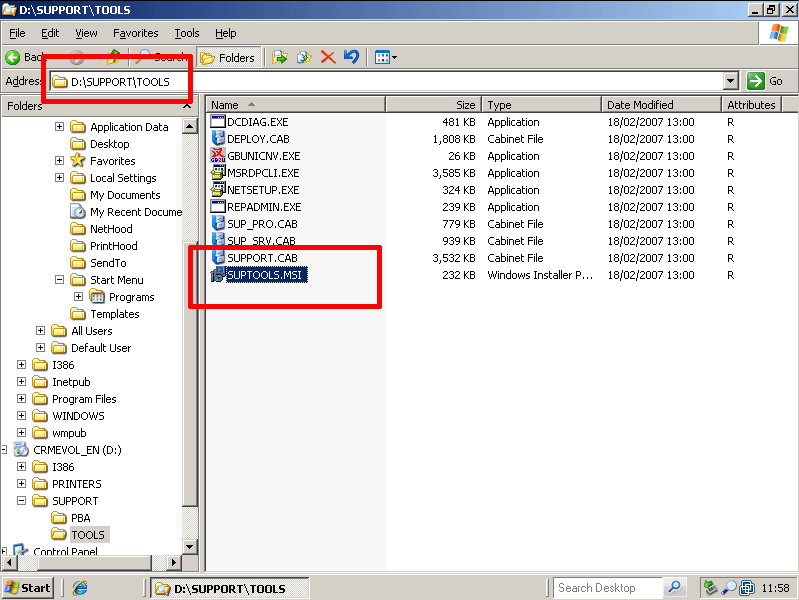Image resolution: width=799 pixels, height=600 pixels.
Task: Select SUP_SRV.CAB file name
Action: click(x=261, y=241)
